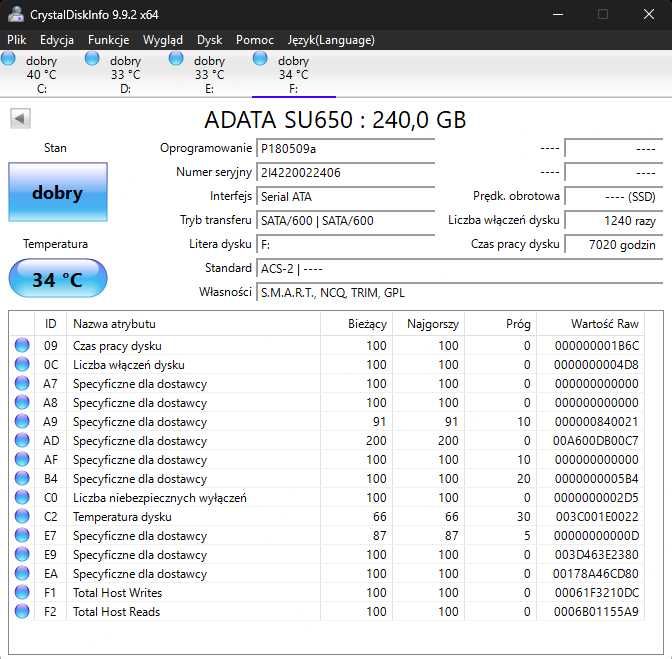The width and height of the screenshot is (672, 659).
Task: Click the Własności field S.M.A.R.T., NCQ, TRIM, GPL
Action: (x=459, y=293)
